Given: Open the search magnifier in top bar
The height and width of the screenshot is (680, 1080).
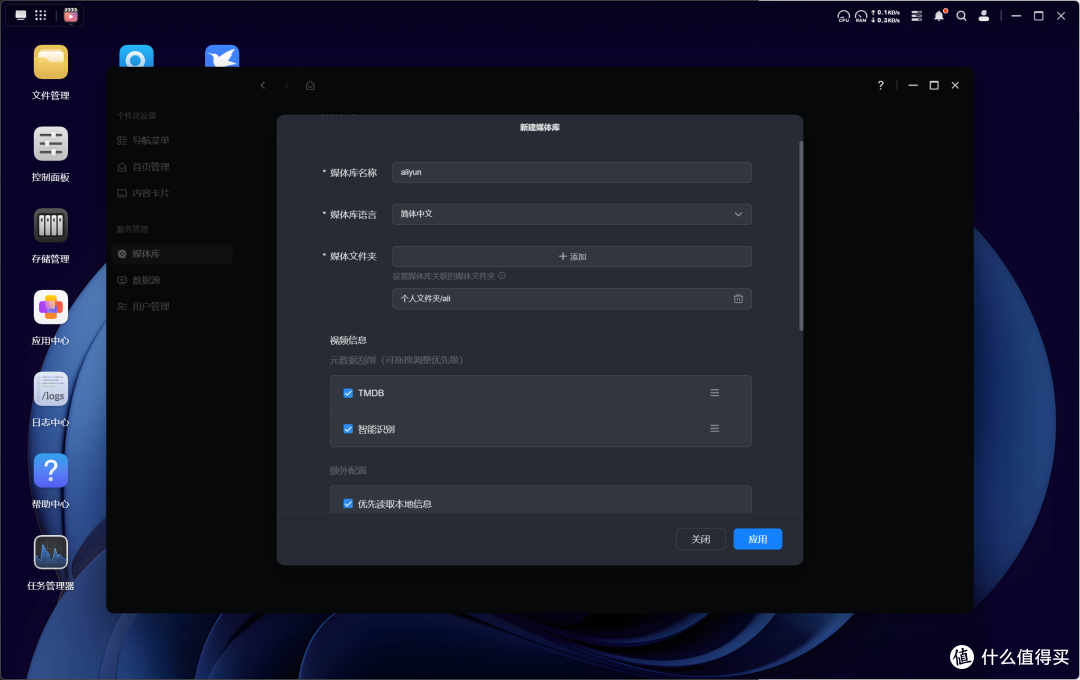Looking at the screenshot, I should pos(962,16).
